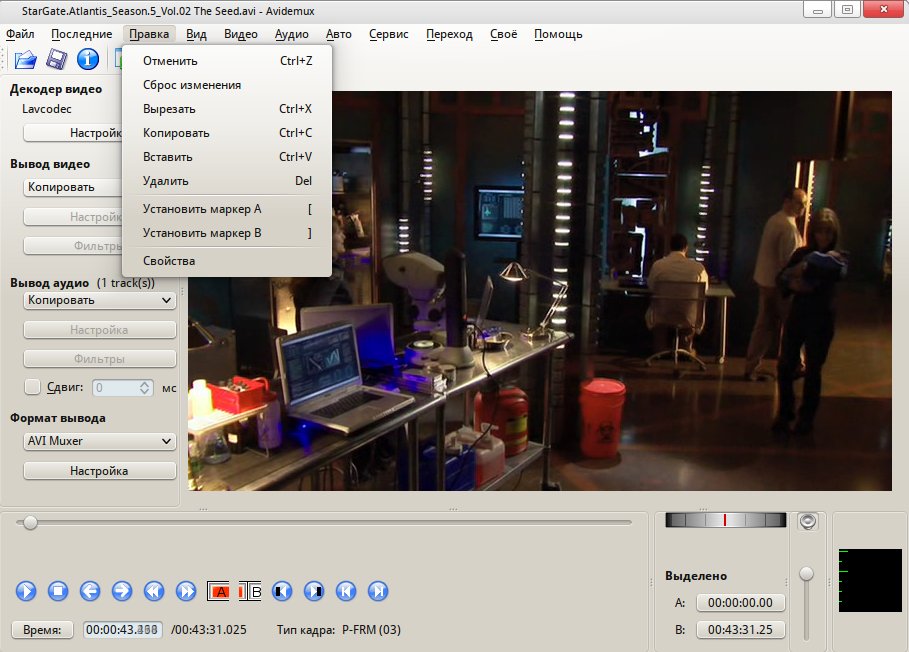
Task: Click the Save floppy disk icon
Action: [x=57, y=60]
